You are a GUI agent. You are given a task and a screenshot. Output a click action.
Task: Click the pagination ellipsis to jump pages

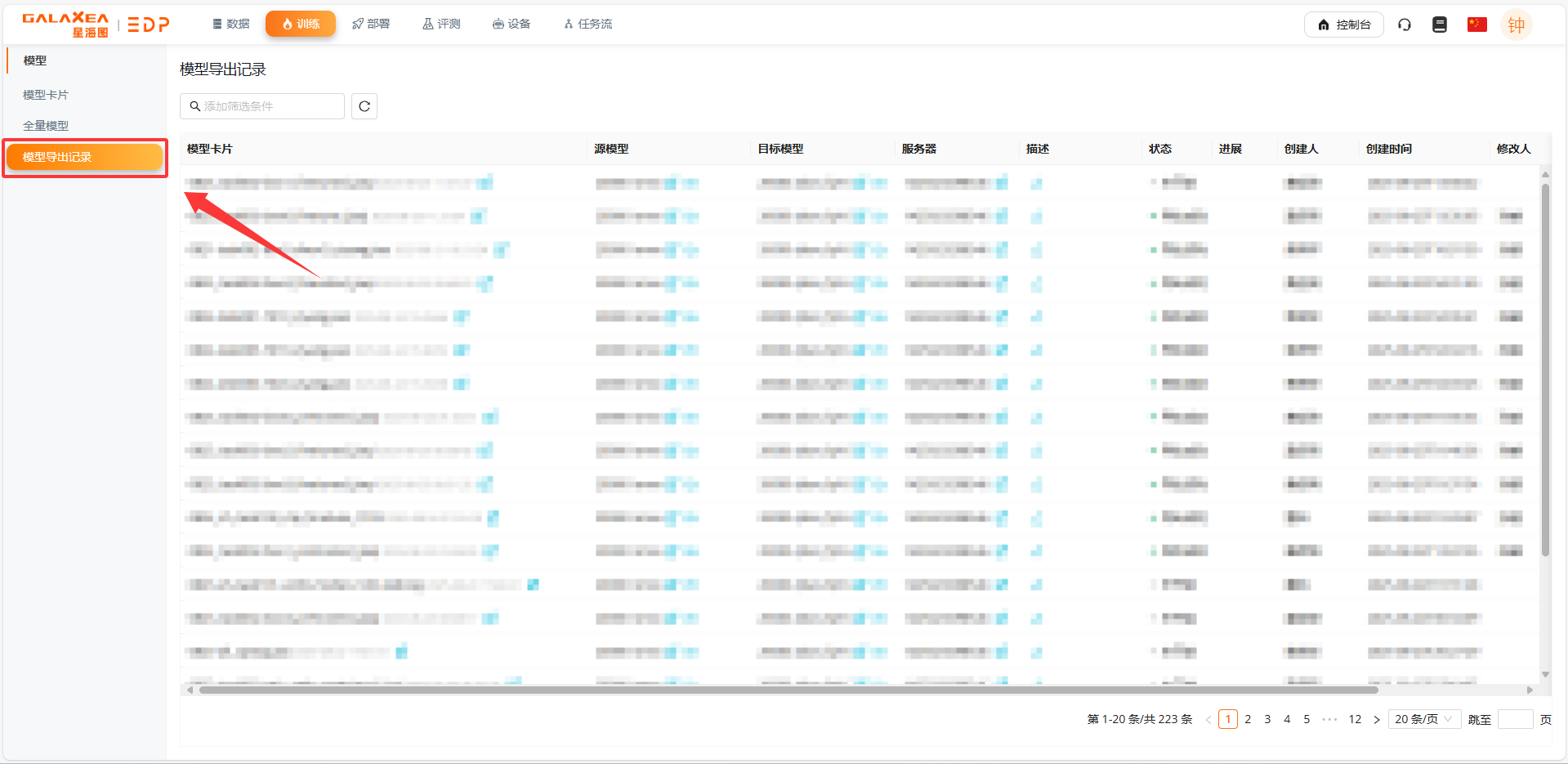[1329, 719]
